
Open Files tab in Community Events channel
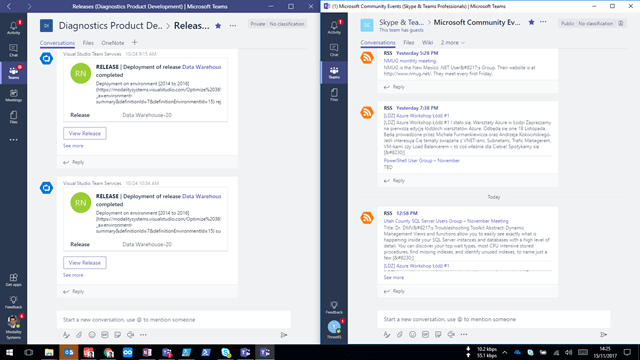click(409, 42)
